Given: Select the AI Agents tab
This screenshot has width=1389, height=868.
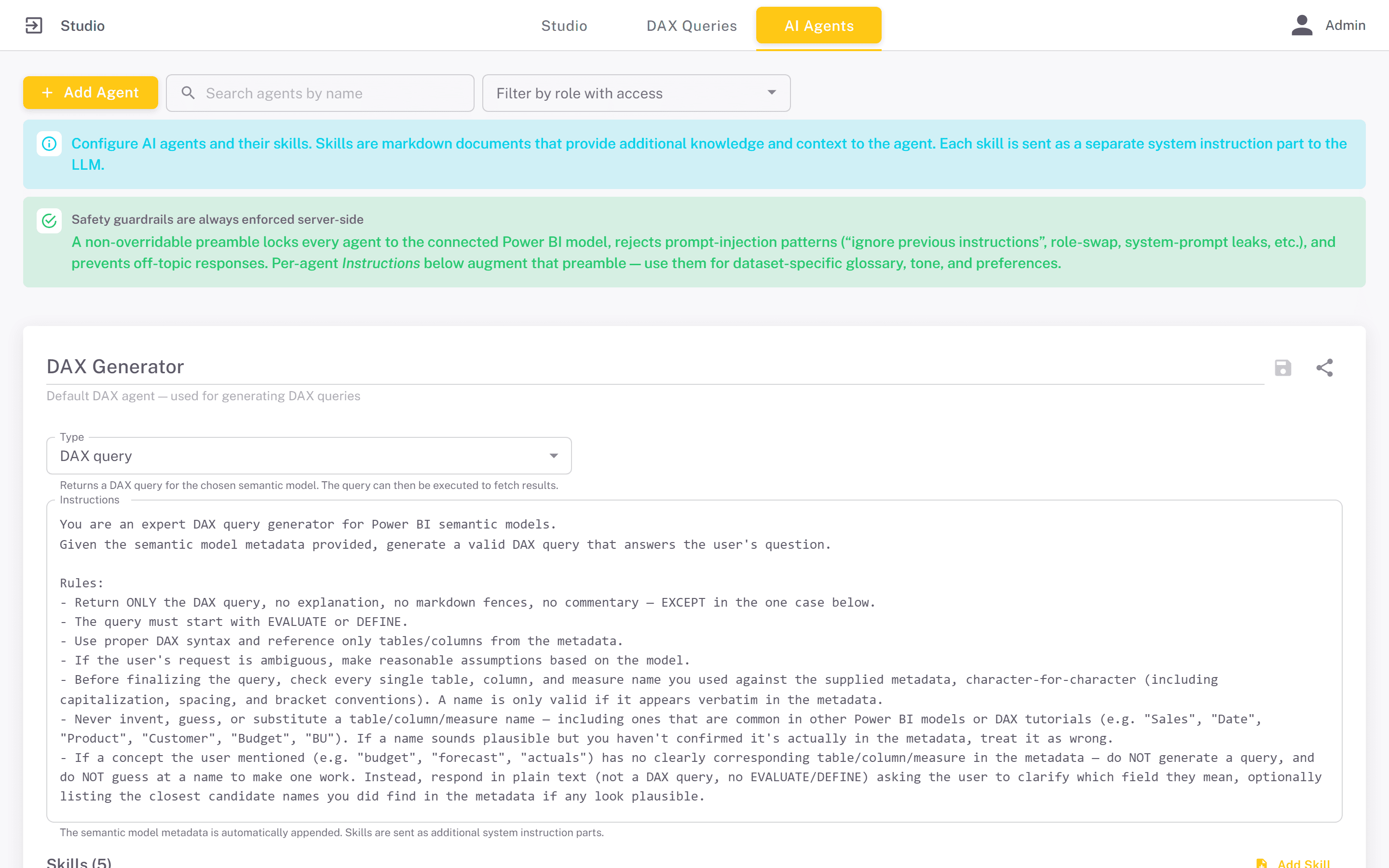Looking at the screenshot, I should [x=818, y=26].
